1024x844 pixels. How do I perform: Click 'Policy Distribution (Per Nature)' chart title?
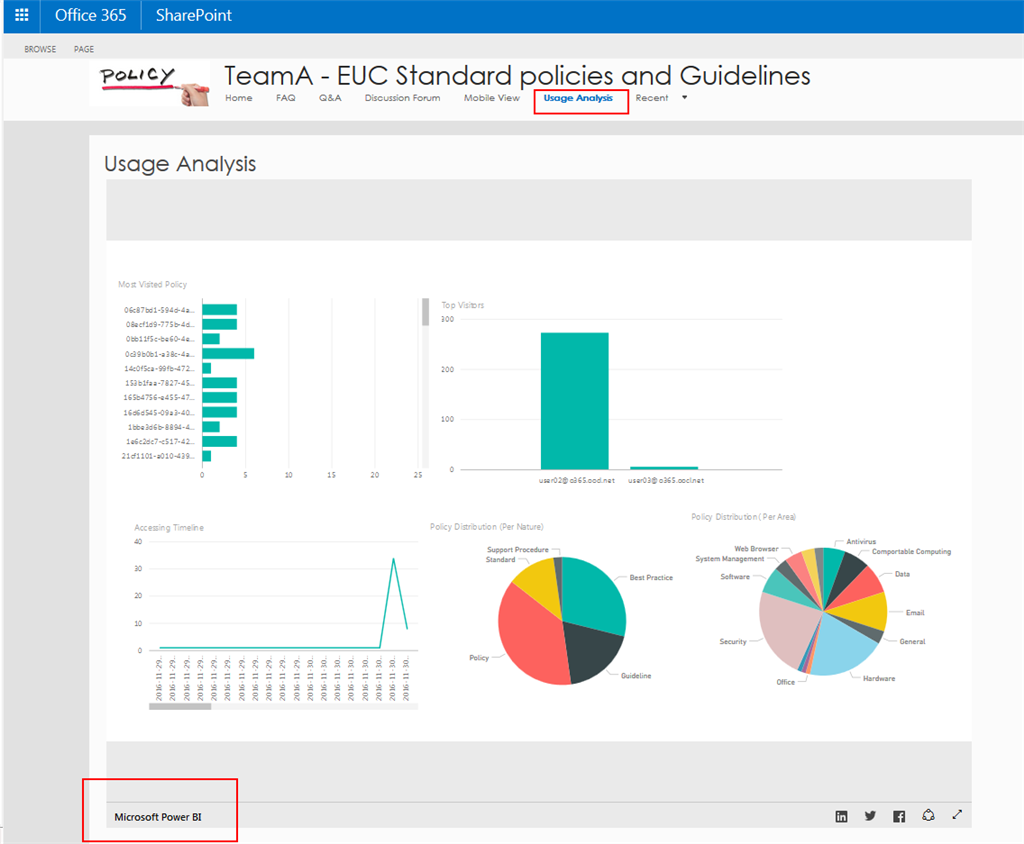coord(486,527)
